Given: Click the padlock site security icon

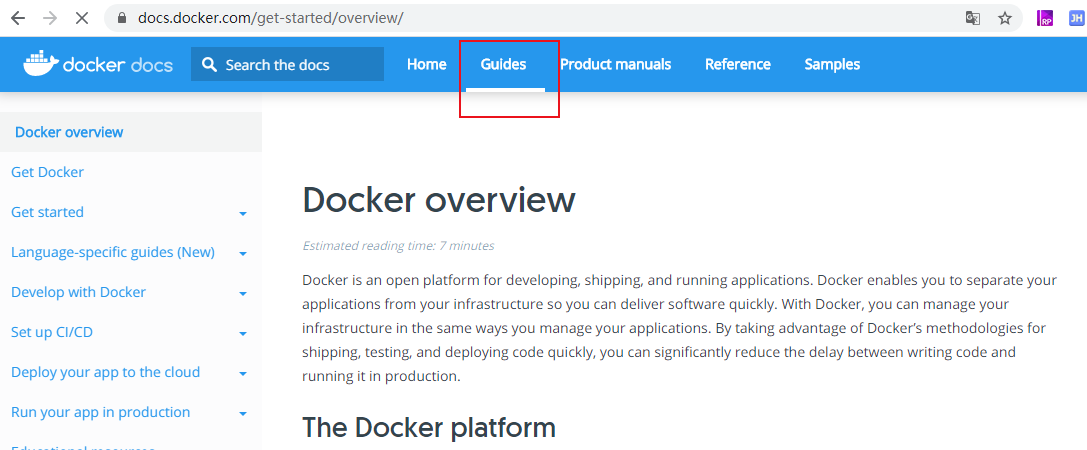Looking at the screenshot, I should [123, 18].
